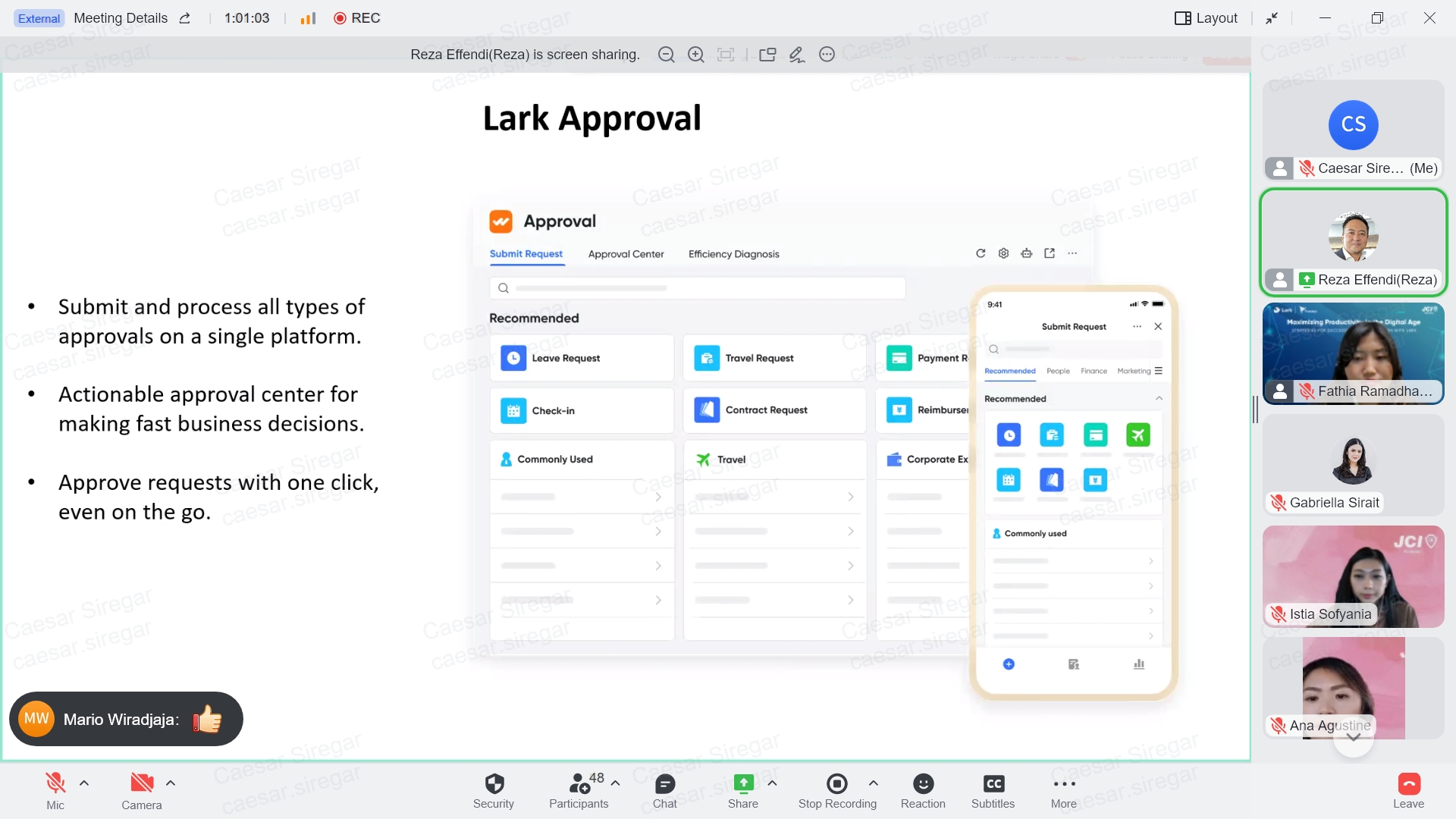Click the Share screen button
Screen dimensions: 1456x819
(x=743, y=790)
